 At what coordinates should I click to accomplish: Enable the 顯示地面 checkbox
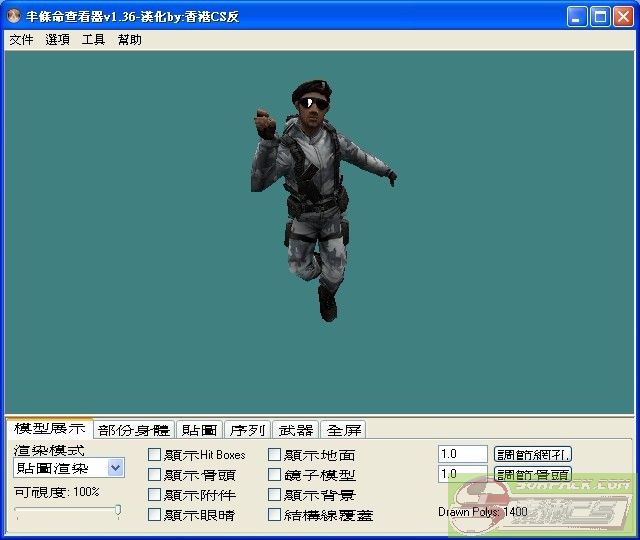[x=275, y=455]
